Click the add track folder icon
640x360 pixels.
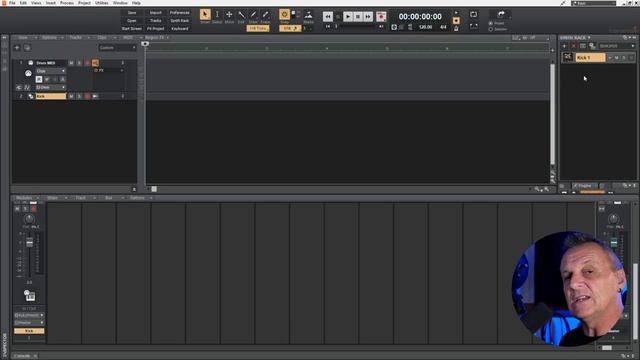click(27, 48)
